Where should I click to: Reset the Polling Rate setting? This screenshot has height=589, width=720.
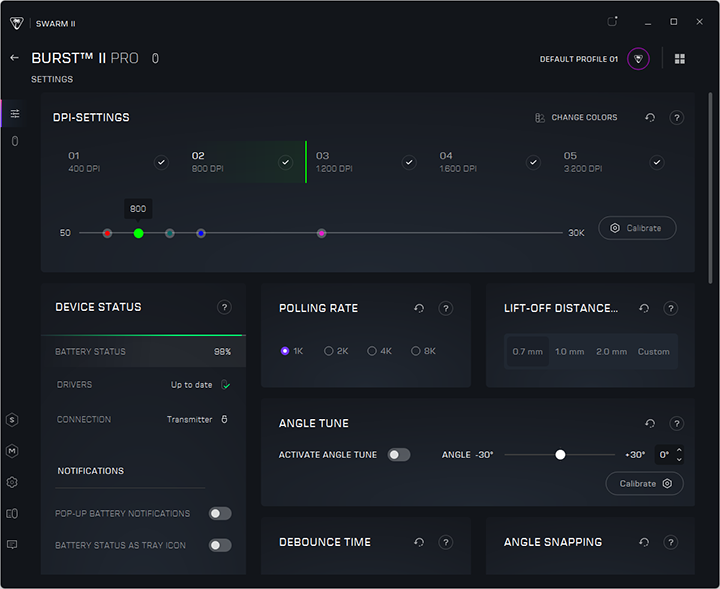point(419,309)
